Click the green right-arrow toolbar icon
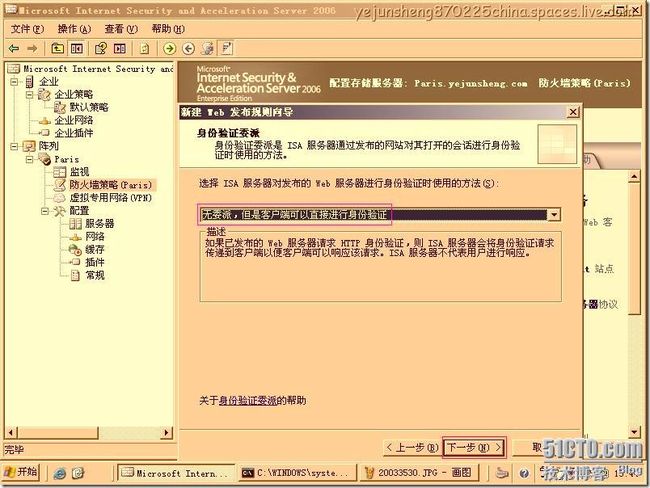Screen dimensions: 650x488 click(x=169, y=49)
